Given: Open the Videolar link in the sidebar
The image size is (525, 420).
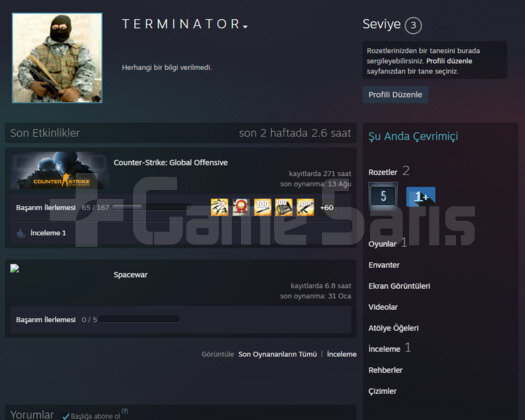Looking at the screenshot, I should point(383,307).
